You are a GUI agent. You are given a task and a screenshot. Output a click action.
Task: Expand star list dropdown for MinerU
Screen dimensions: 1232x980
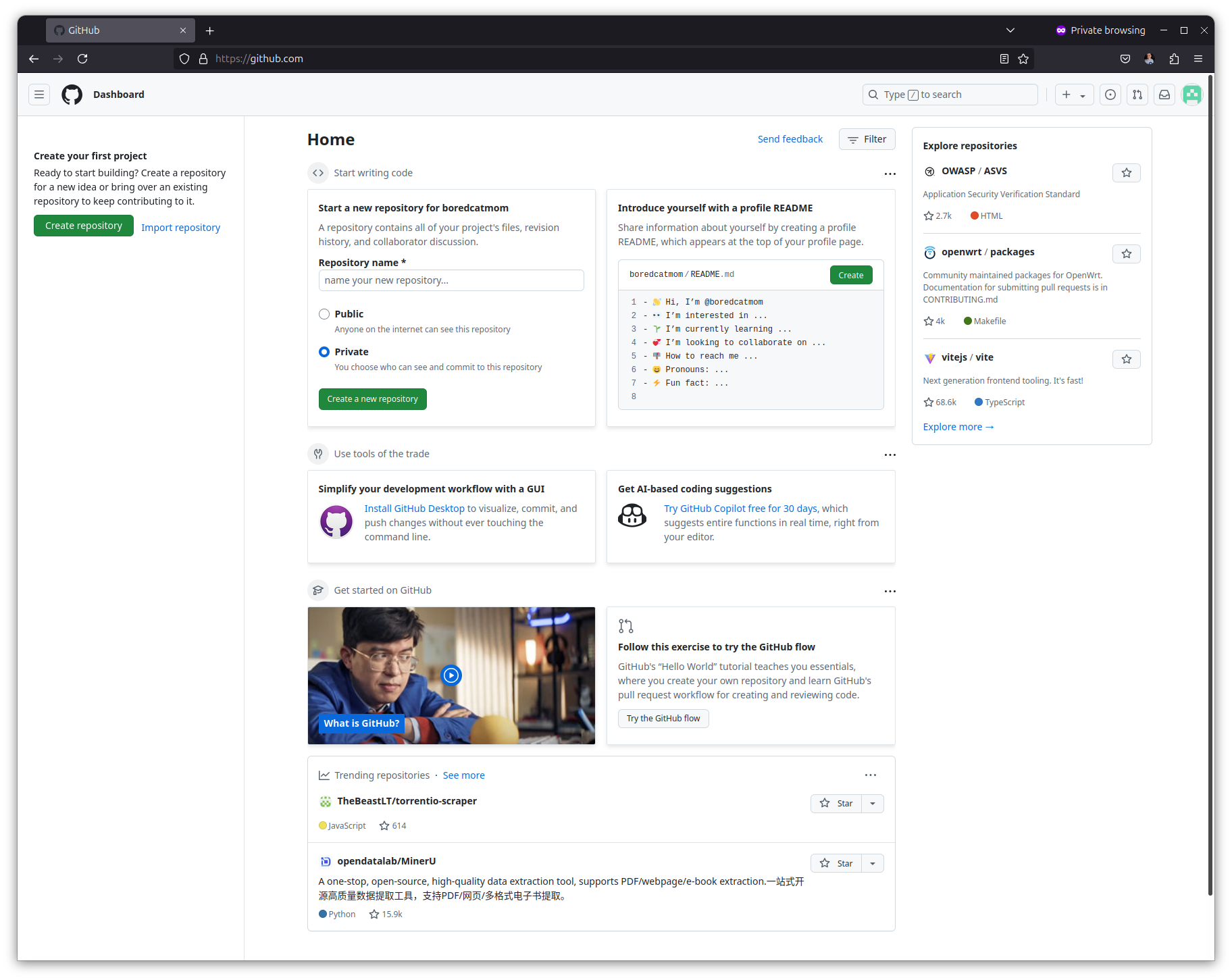(x=873, y=864)
